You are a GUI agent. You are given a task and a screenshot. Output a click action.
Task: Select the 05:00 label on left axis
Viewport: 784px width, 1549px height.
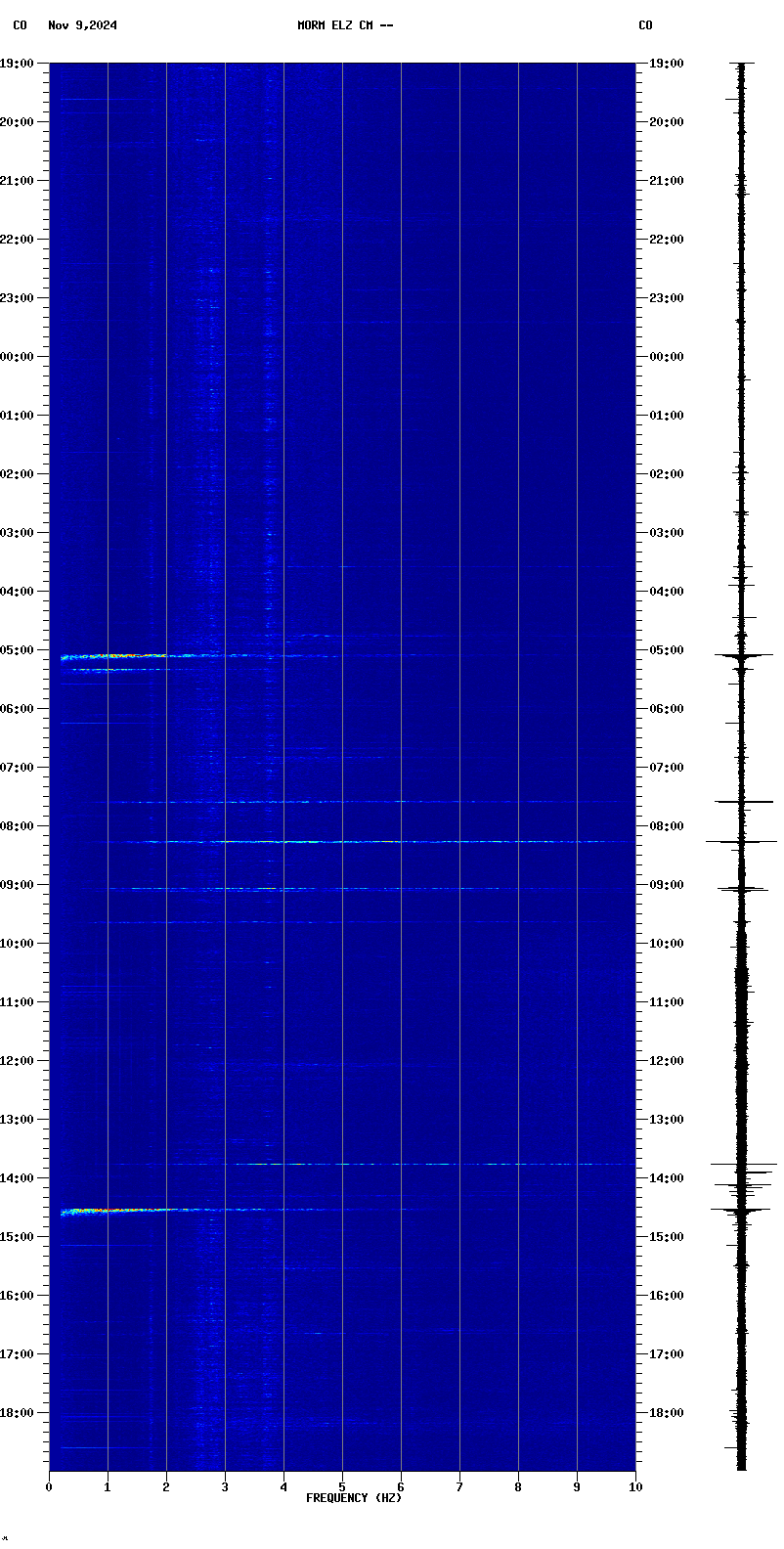[17, 650]
